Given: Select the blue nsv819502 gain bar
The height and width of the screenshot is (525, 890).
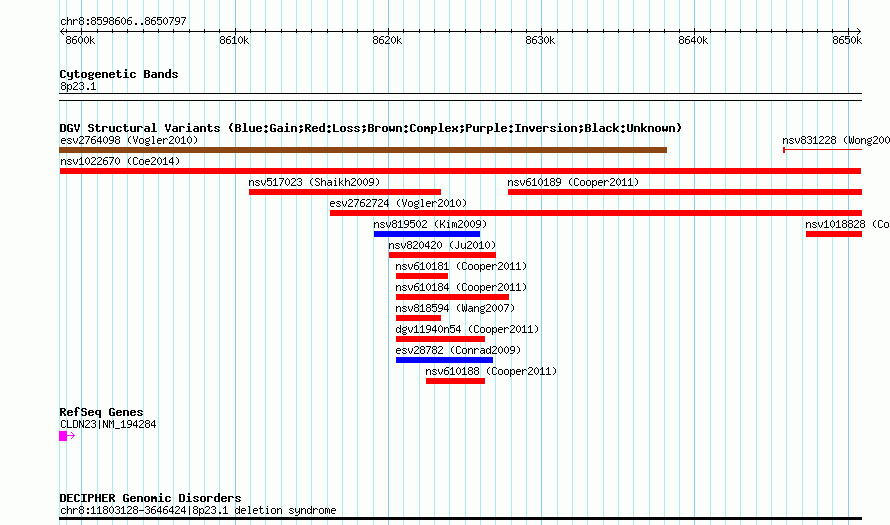Looking at the screenshot, I should tap(427, 234).
